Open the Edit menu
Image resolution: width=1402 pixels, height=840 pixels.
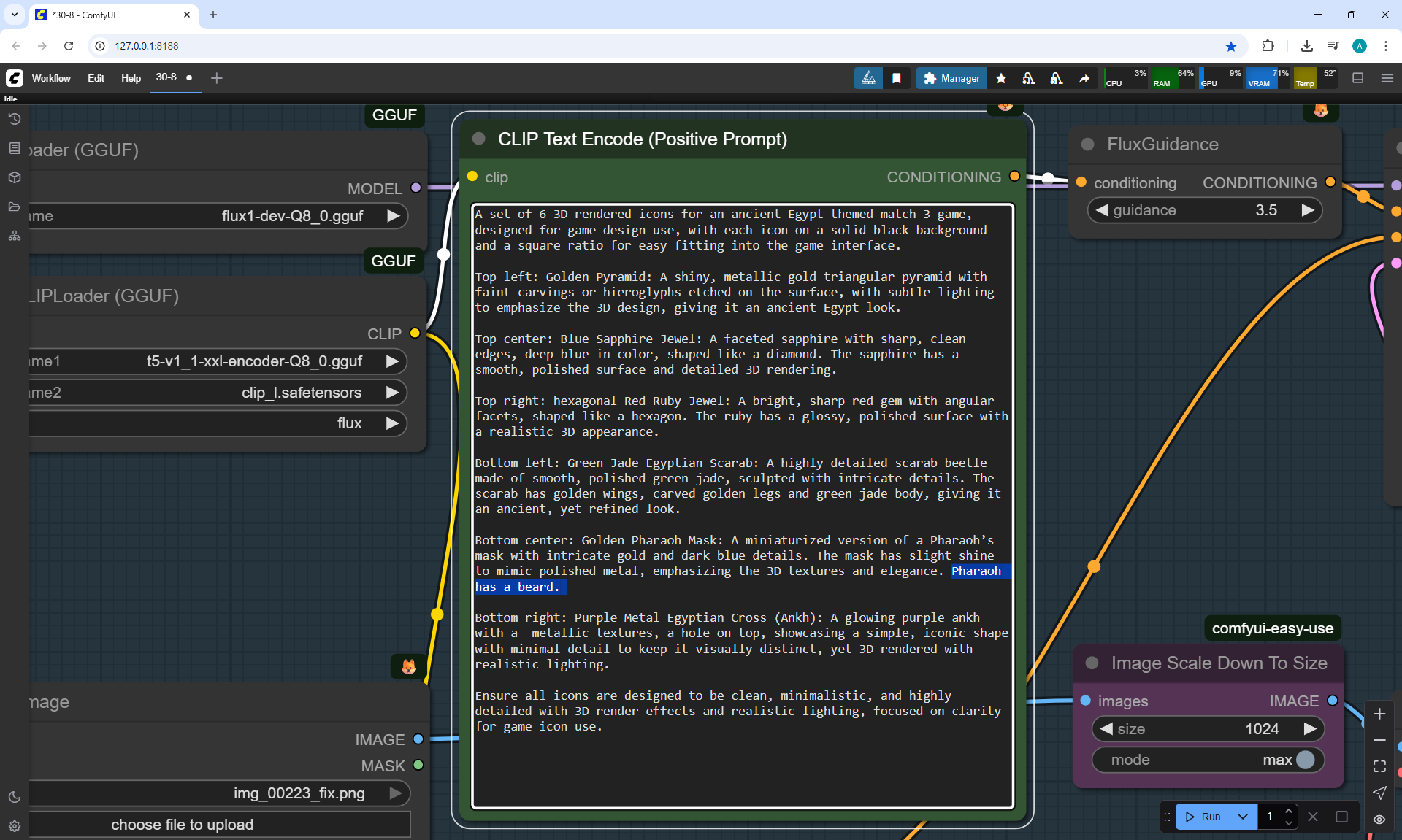coord(96,78)
